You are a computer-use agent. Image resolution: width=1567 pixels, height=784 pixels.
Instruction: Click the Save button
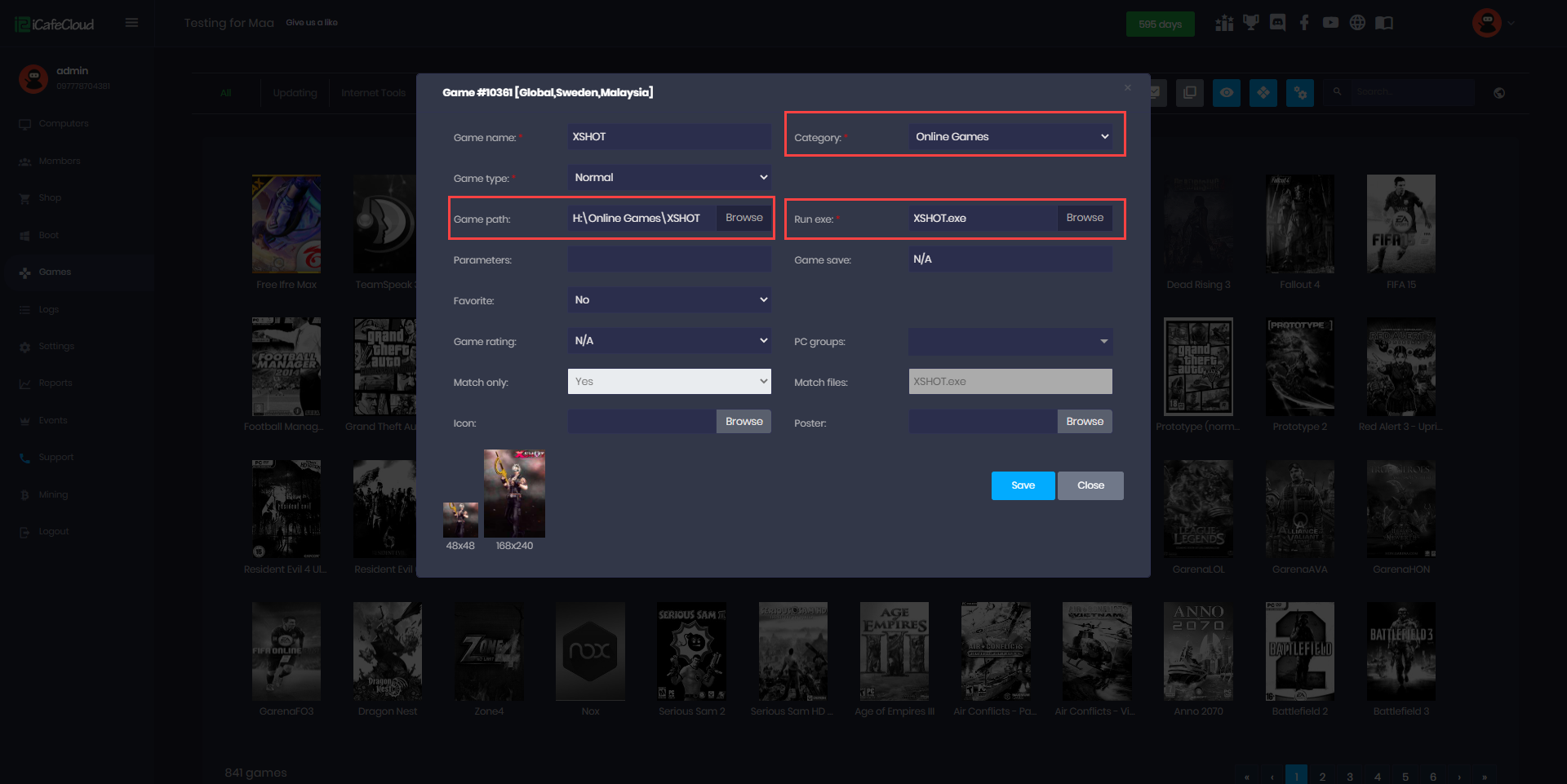1023,485
